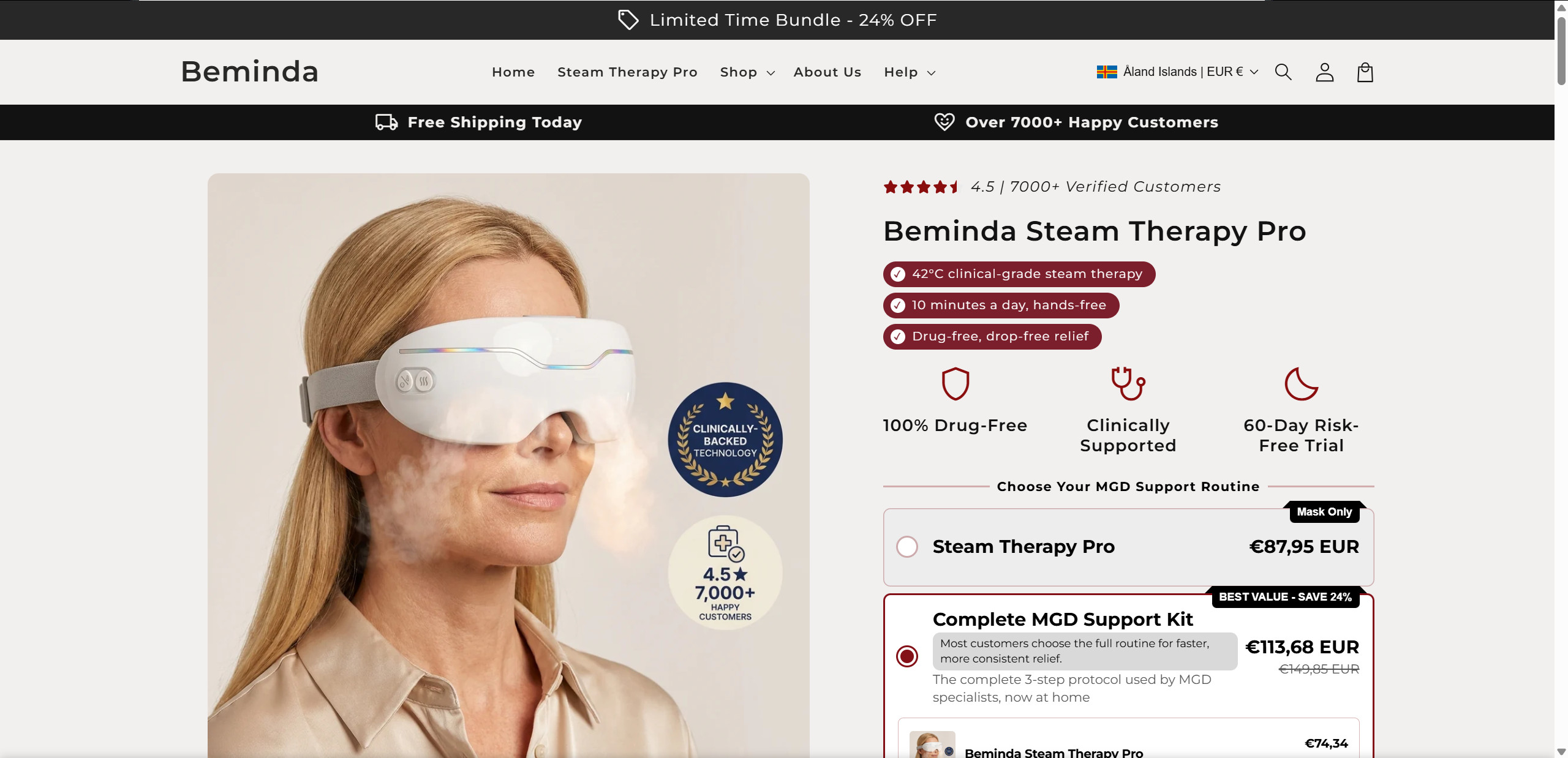Click the 4.5 star 7,000+ happy customers badge
This screenshot has height=758, width=1568.
click(725, 572)
